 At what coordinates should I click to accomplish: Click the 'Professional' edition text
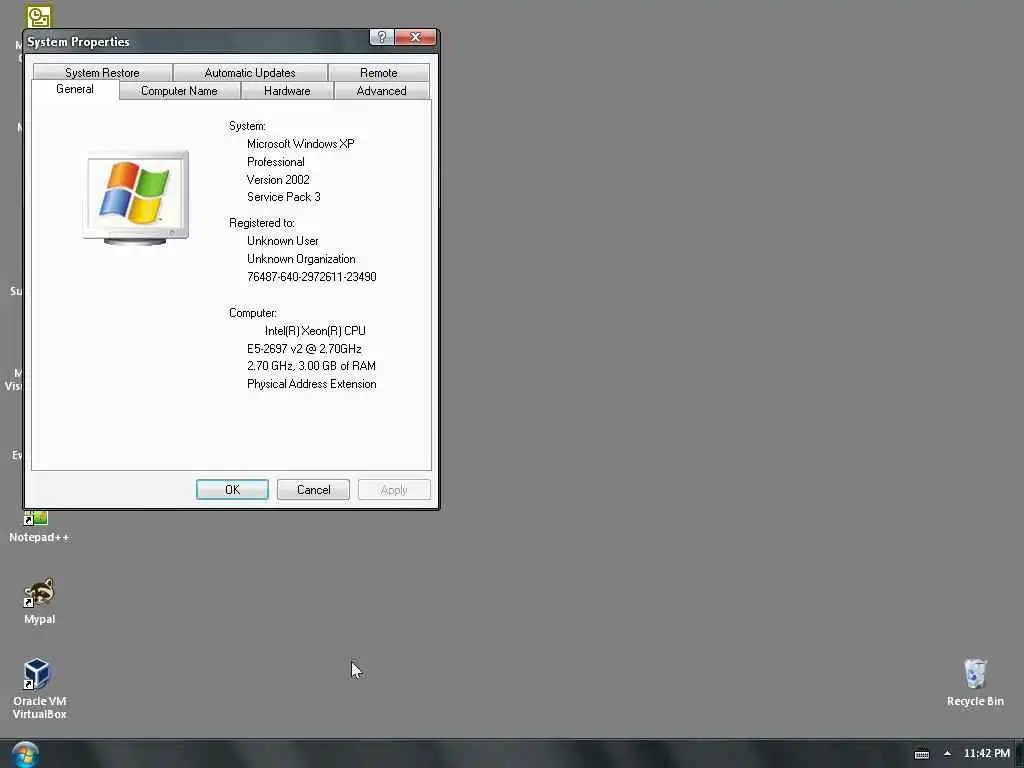coord(276,162)
